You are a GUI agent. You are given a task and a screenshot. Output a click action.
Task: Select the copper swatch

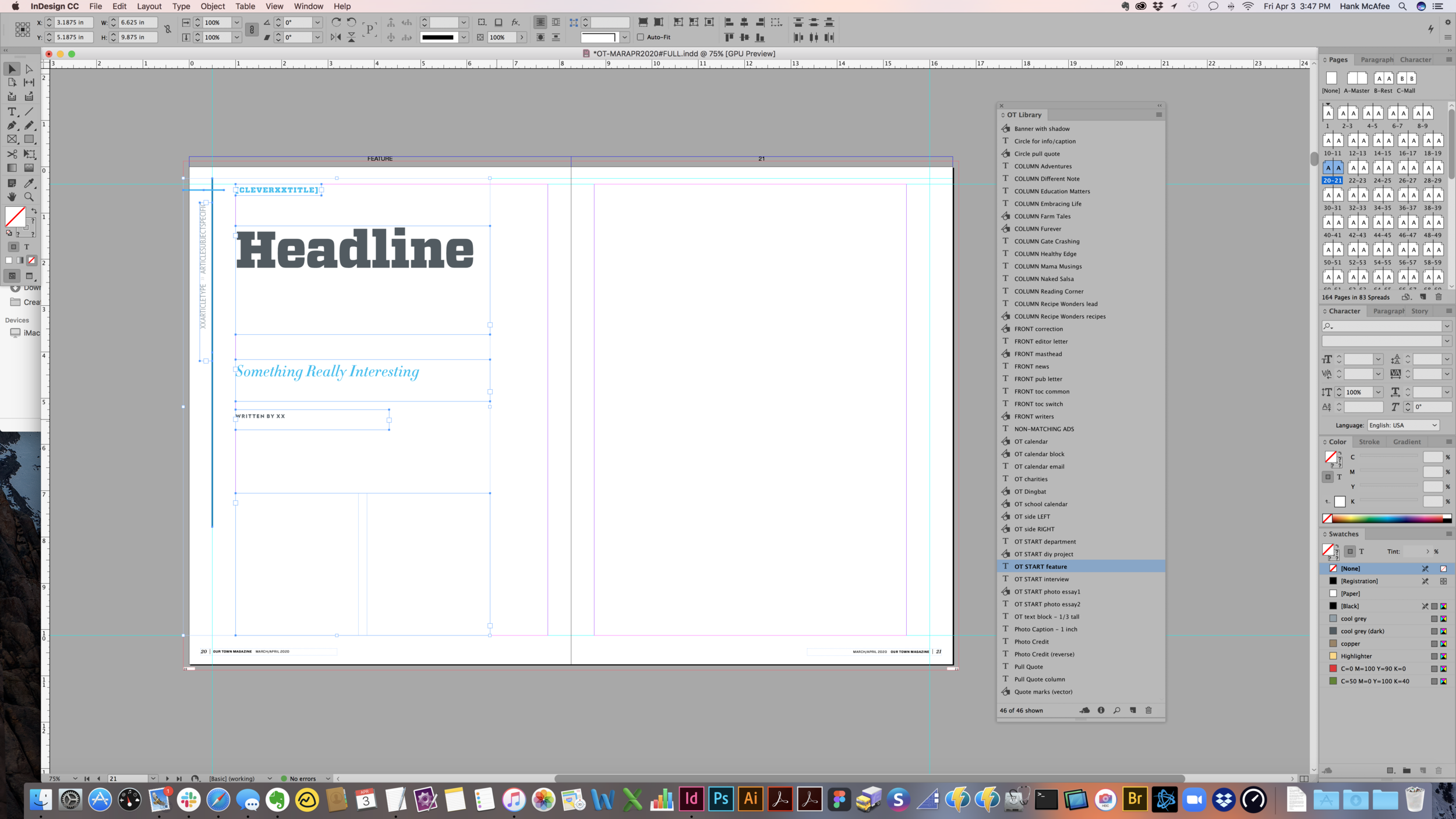1350,644
